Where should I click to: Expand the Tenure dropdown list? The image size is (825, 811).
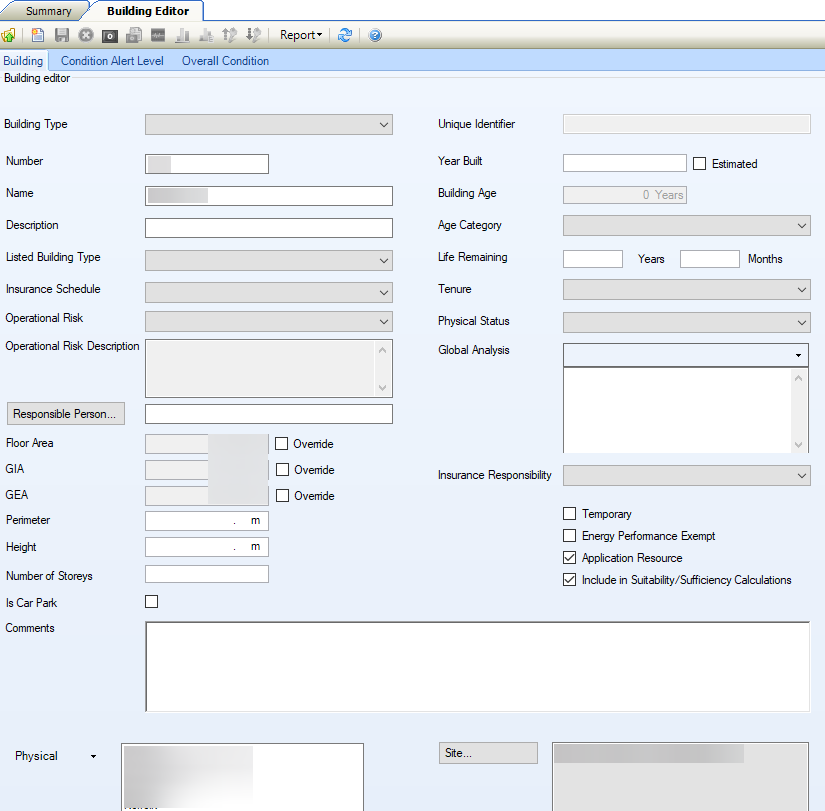pos(687,290)
